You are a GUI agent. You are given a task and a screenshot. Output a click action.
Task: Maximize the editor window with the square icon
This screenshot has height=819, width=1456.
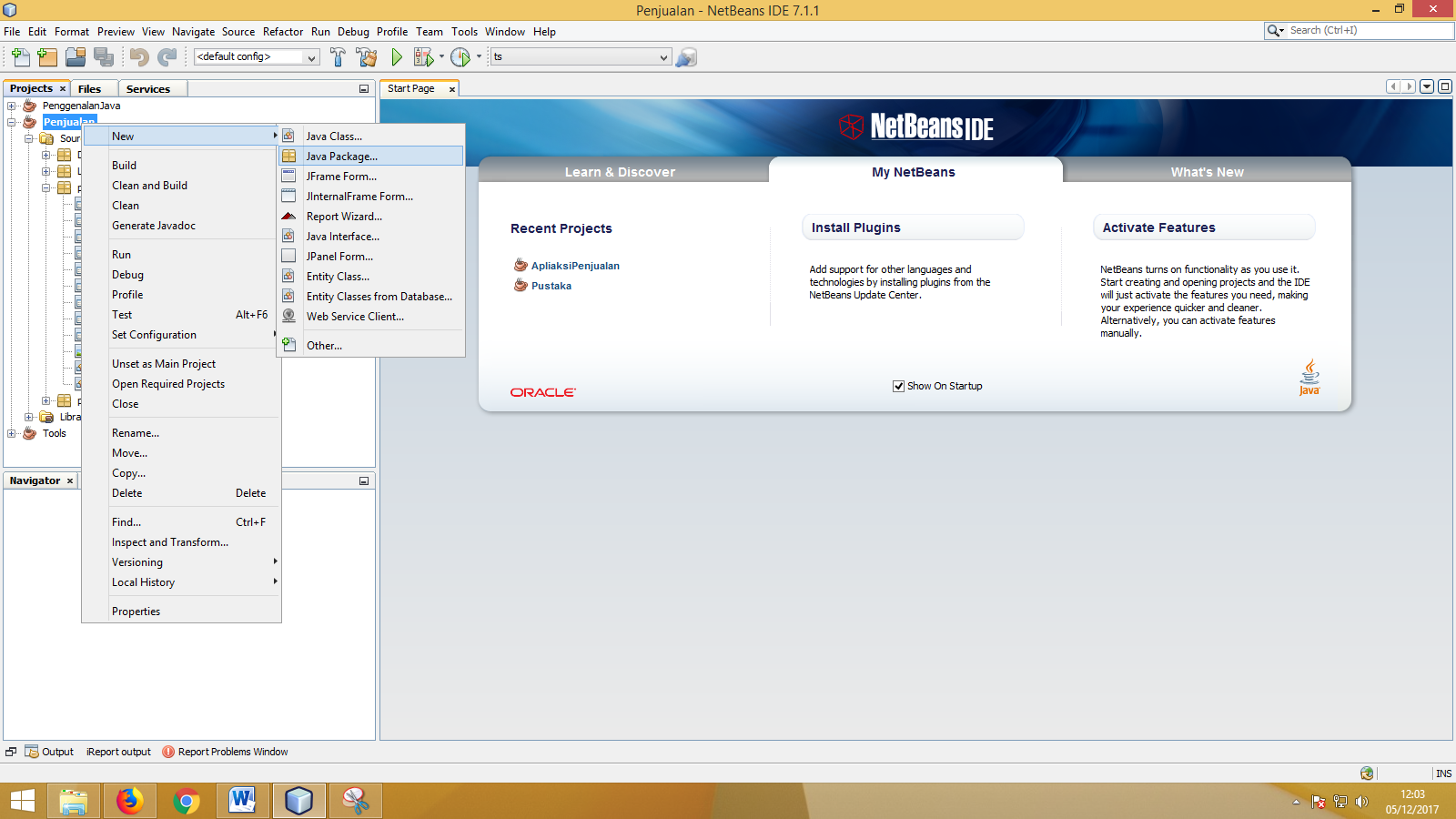pyautogui.click(x=1444, y=86)
